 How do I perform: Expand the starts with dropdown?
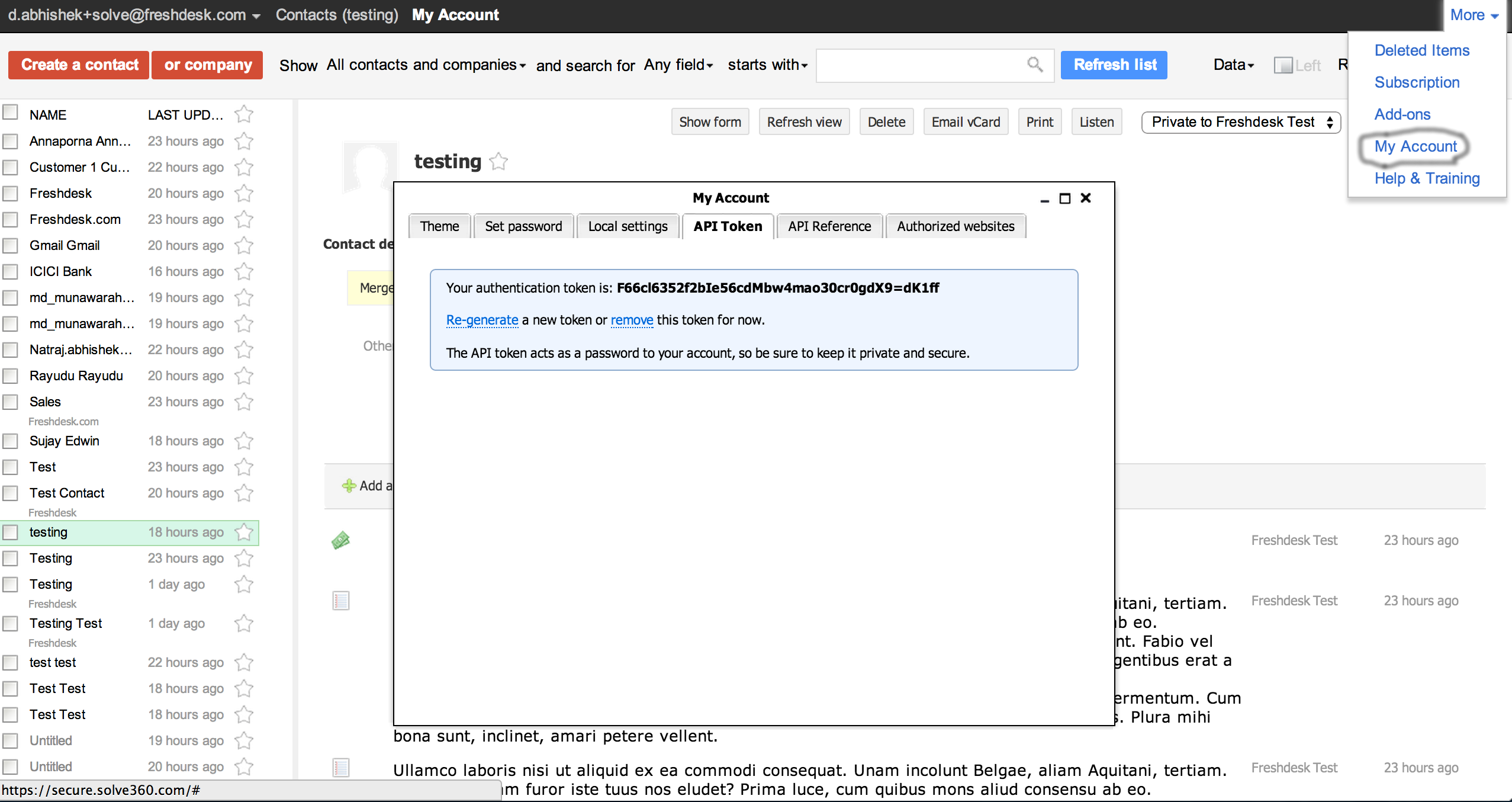768,65
